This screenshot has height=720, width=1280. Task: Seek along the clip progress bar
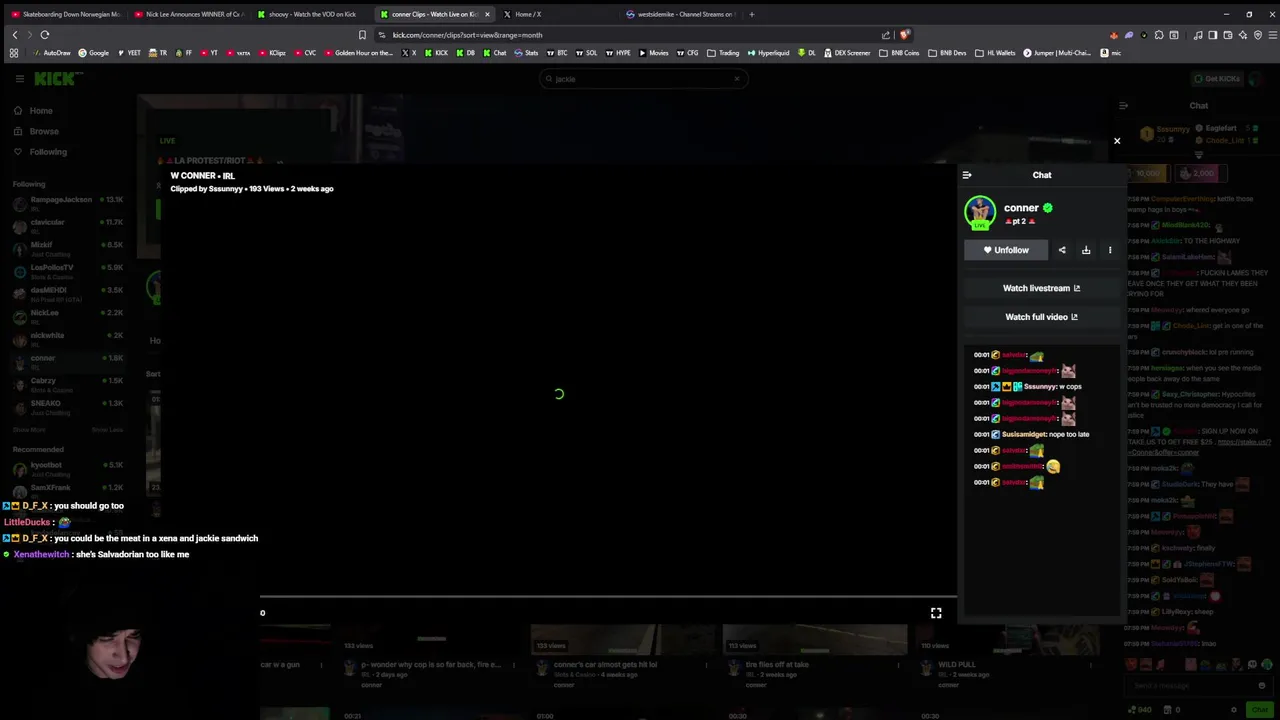(x=608, y=597)
